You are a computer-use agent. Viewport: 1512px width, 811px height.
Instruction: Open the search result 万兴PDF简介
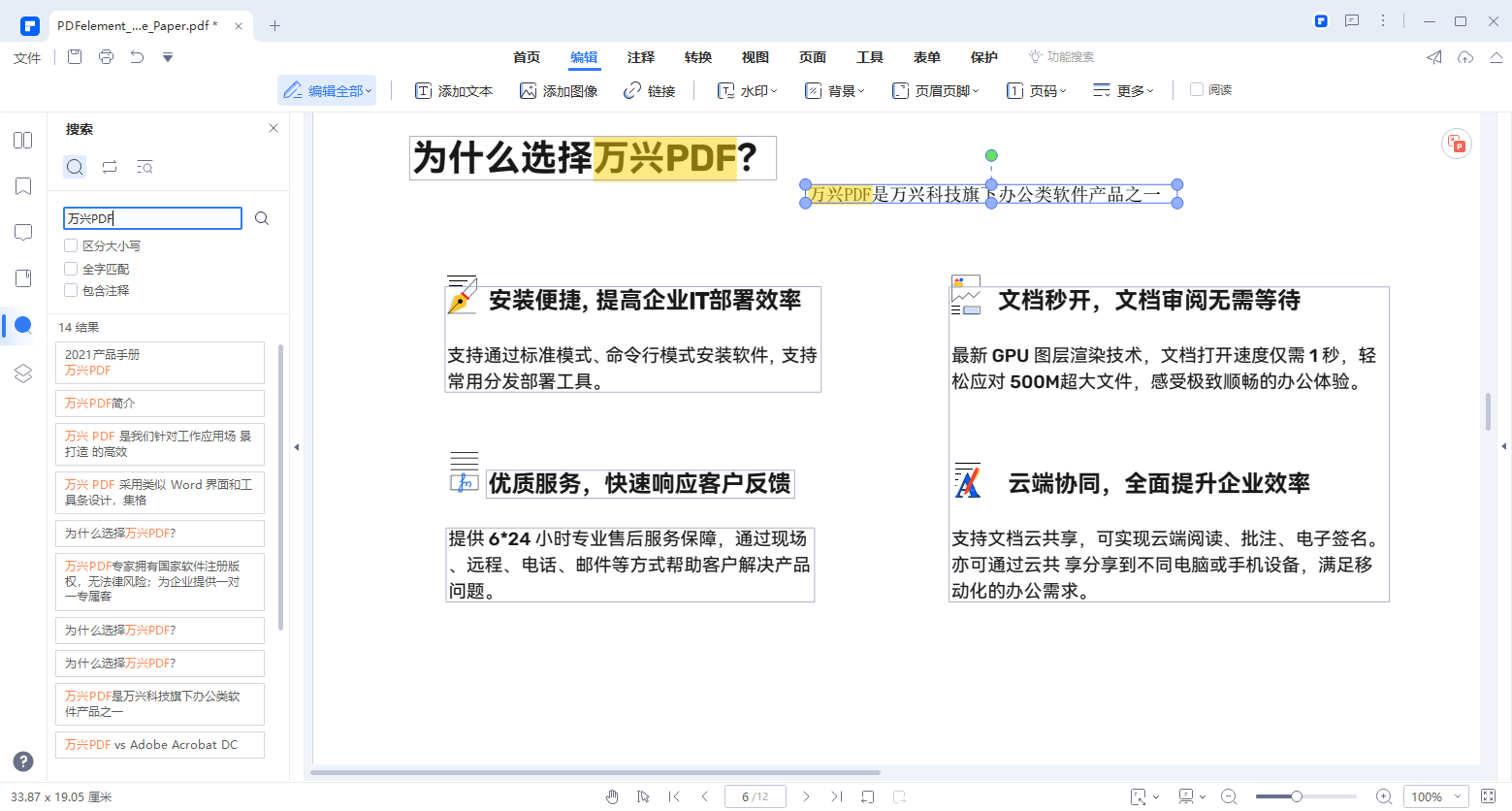coord(159,403)
